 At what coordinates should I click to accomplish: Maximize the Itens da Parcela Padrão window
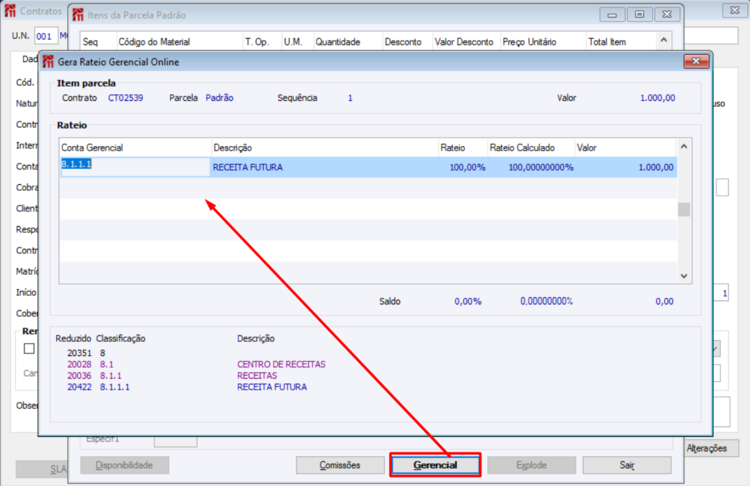(x=640, y=15)
